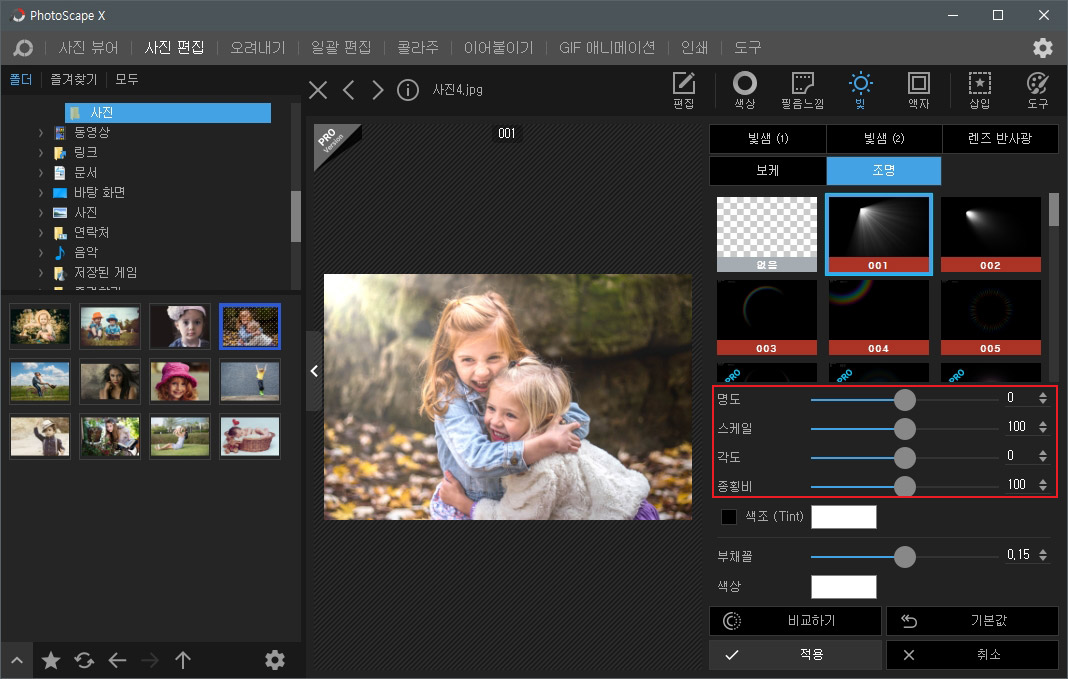Expand the 링크 folder
Viewport: 1068px width, 679px height.
point(41,153)
